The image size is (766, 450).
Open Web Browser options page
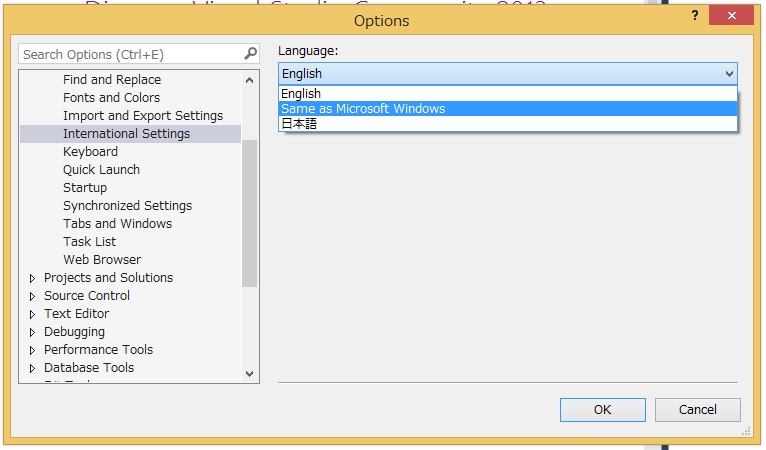[x=102, y=260]
